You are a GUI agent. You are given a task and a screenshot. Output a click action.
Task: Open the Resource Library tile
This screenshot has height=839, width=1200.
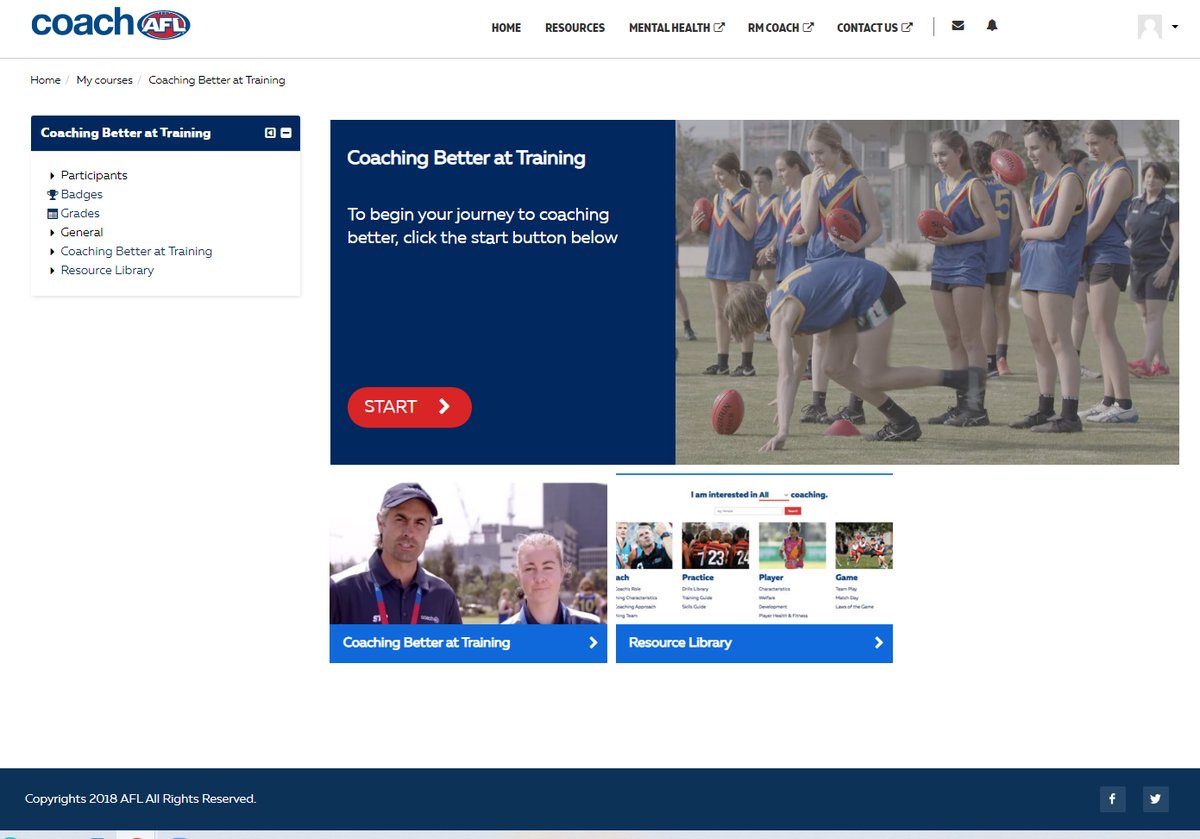point(754,643)
